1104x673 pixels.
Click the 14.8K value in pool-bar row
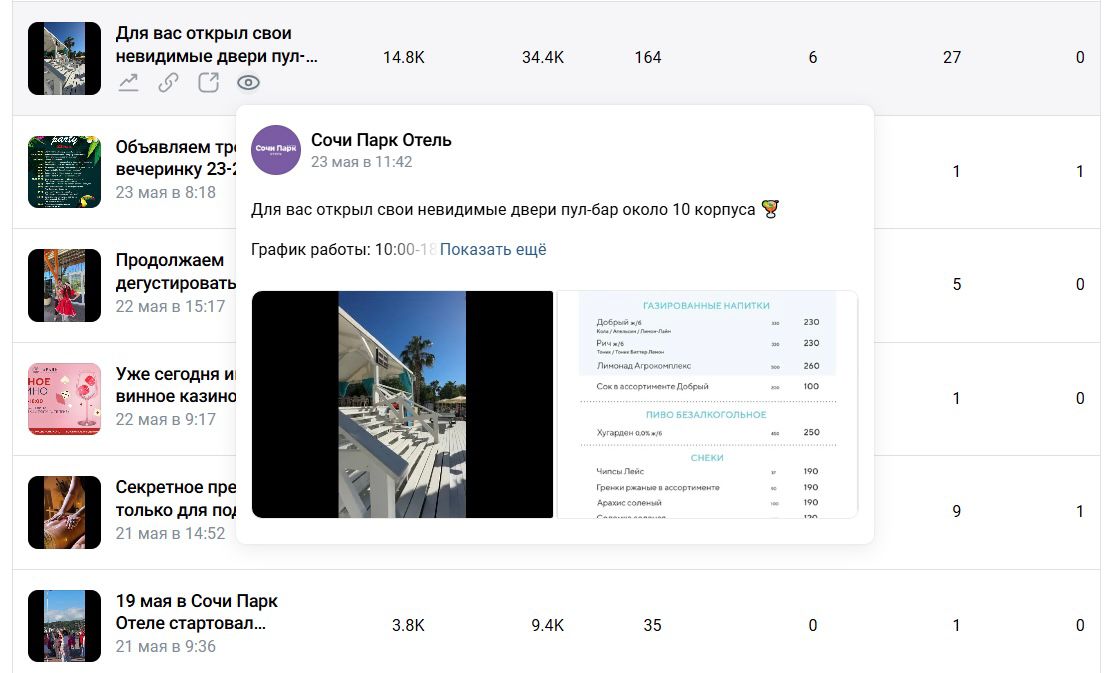point(403,58)
